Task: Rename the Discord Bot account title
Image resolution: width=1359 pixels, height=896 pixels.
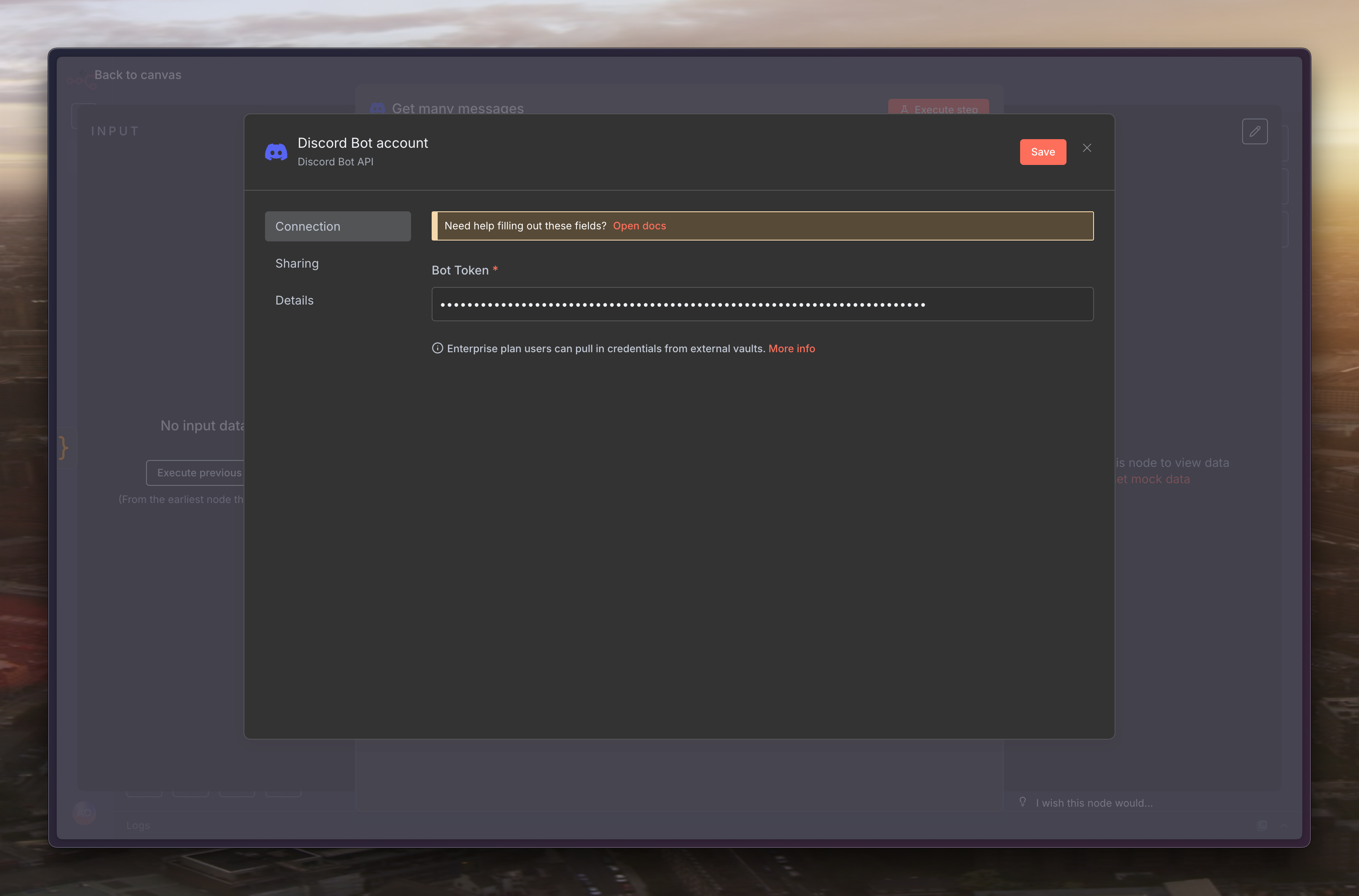Action: coord(363,143)
